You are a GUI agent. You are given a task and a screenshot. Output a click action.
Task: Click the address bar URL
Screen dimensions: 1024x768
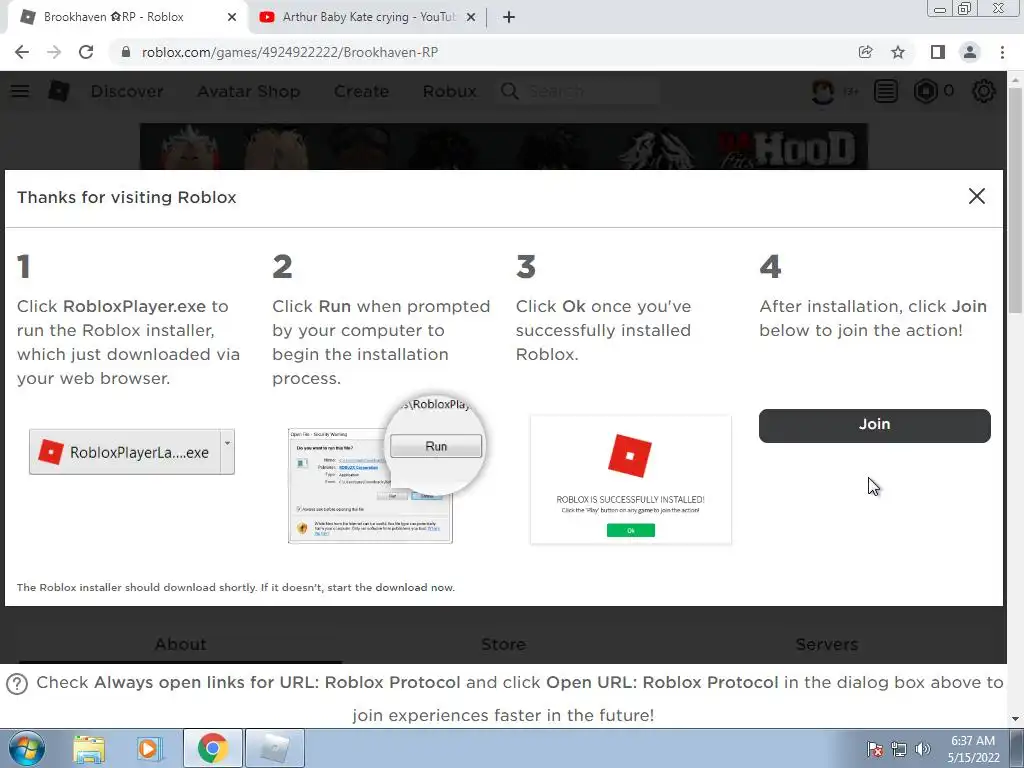(x=290, y=52)
